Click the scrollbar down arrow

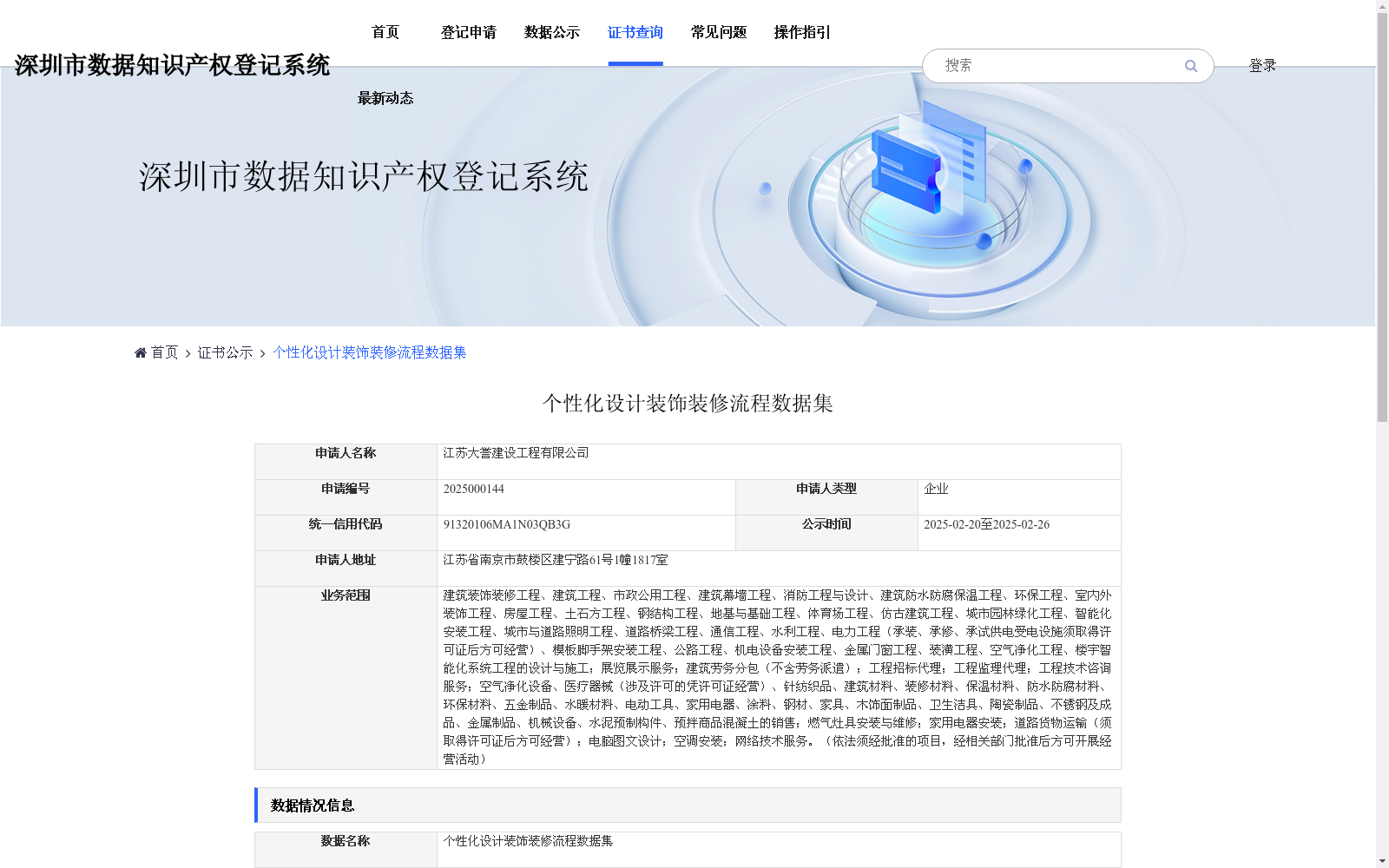click(1382, 861)
